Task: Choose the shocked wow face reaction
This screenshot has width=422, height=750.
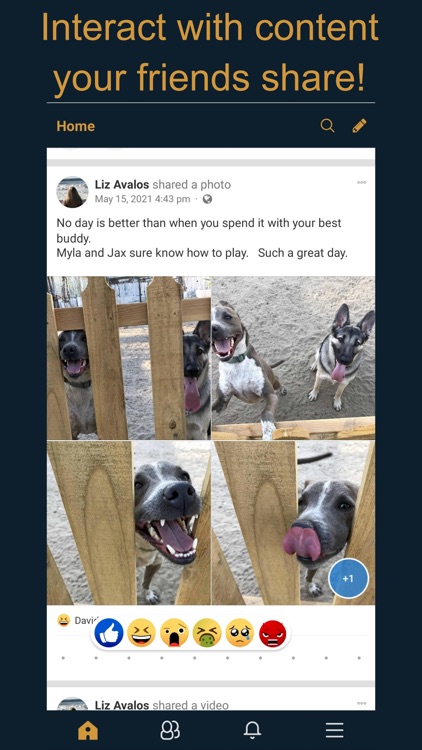Action: click(x=174, y=633)
